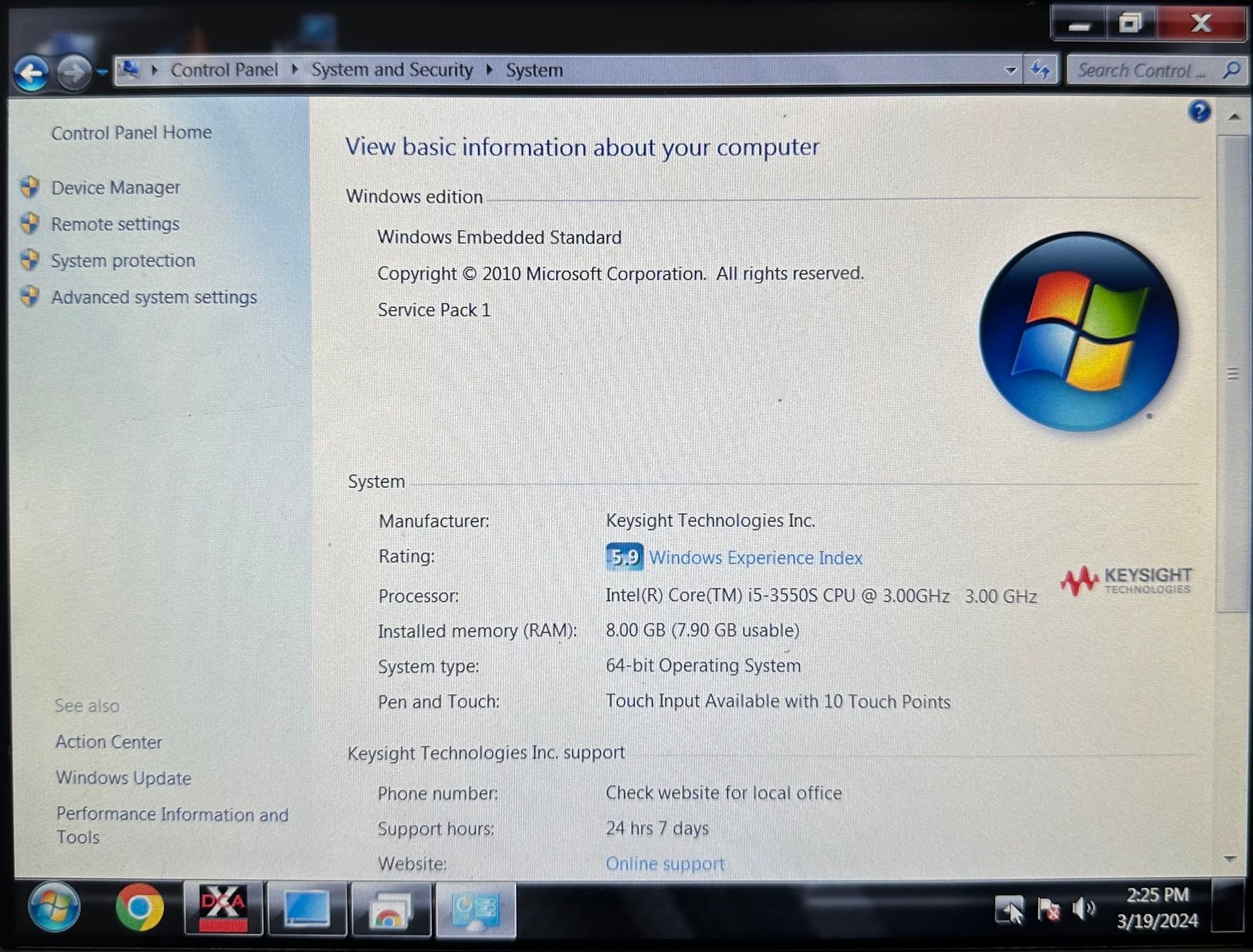
Task: Refresh the page with the refresh icon
Action: point(1041,70)
